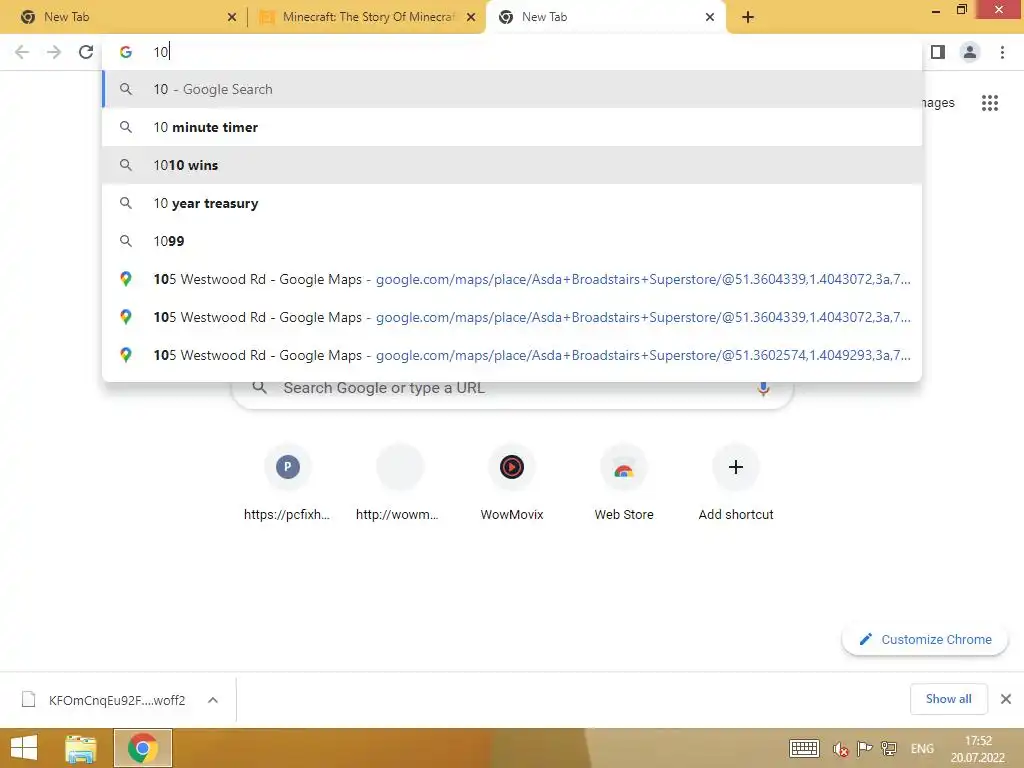Open the on-screen keyboard tray icon
1024x768 pixels.
click(x=804, y=748)
